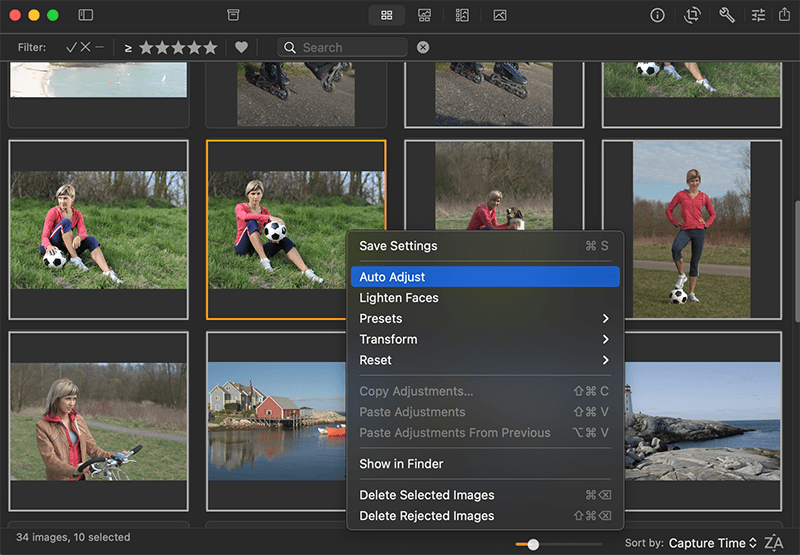Viewport: 800px width, 555px height.
Task: Select the rocky coastline lighthouse thumbnail
Action: (x=703, y=421)
